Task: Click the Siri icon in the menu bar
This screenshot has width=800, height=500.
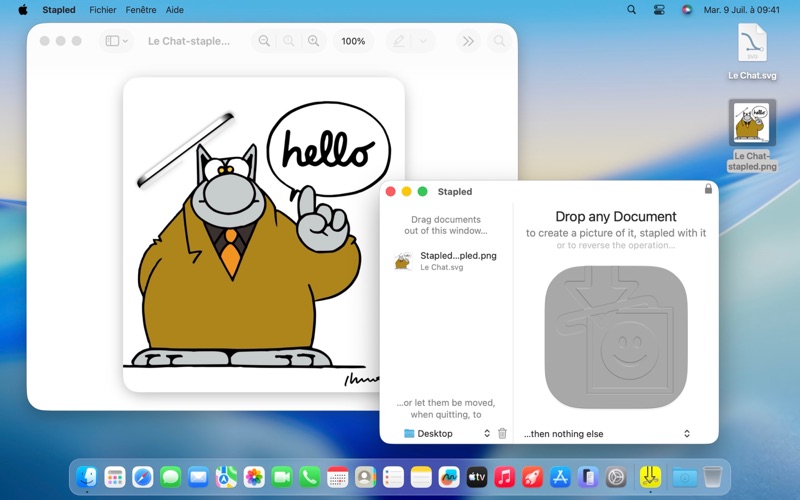Action: [x=687, y=10]
